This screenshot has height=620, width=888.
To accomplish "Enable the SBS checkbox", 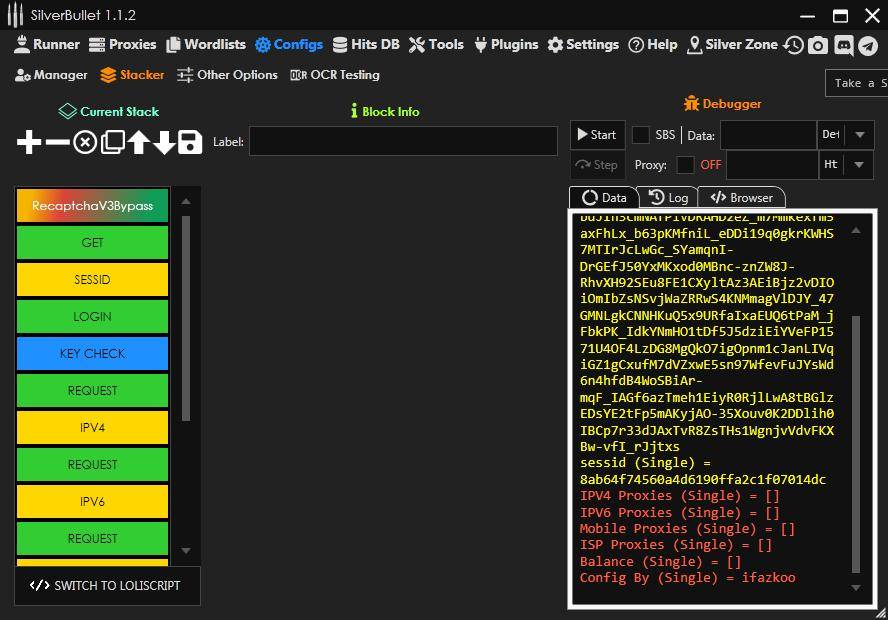I will pos(640,135).
